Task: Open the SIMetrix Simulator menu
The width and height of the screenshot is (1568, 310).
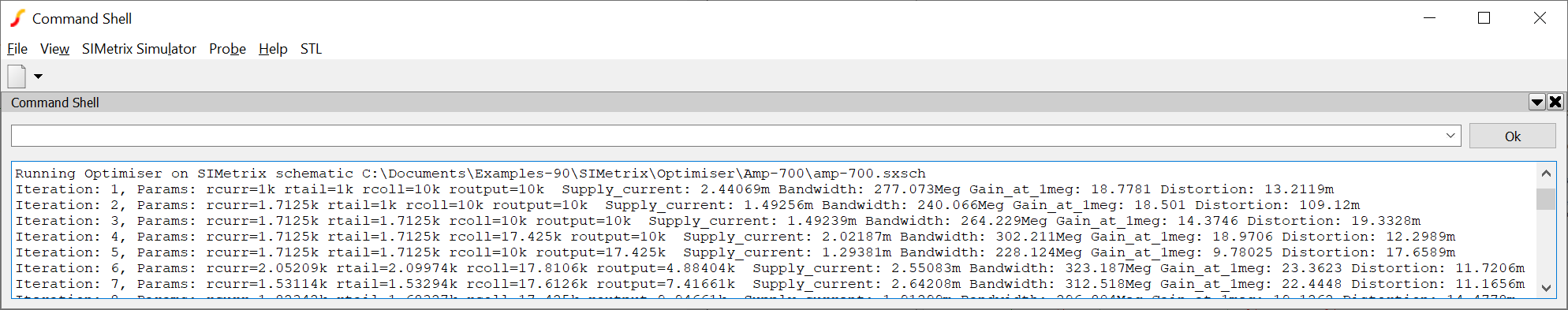Action: (139, 49)
